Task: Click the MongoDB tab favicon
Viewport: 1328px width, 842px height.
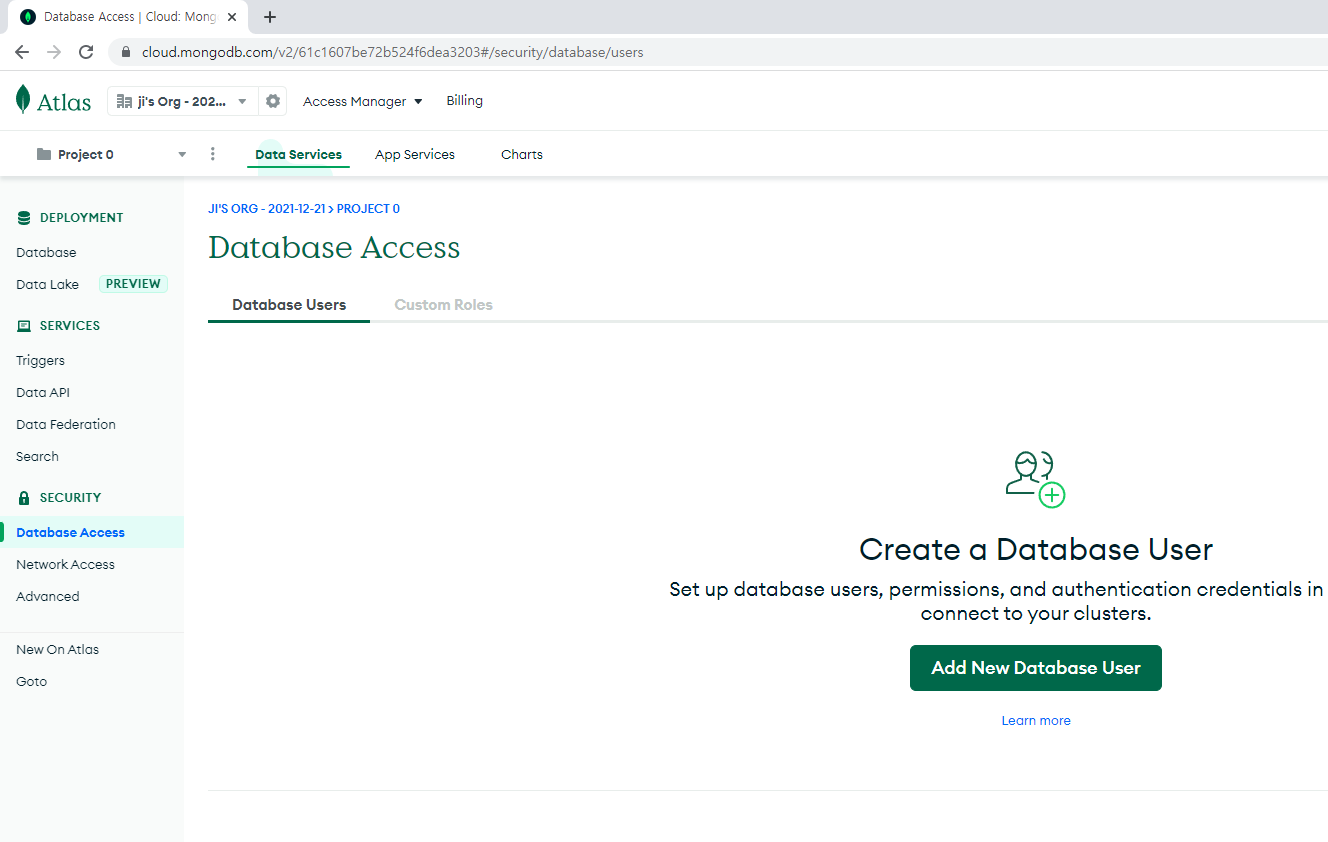Action: tap(28, 17)
